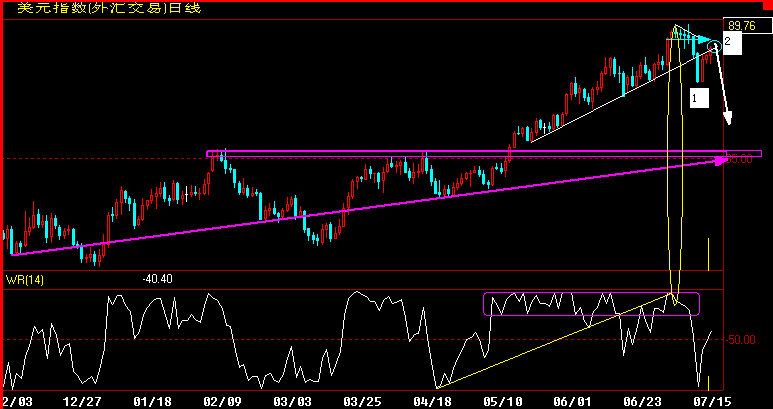Click the 07/15 date label

712,402
